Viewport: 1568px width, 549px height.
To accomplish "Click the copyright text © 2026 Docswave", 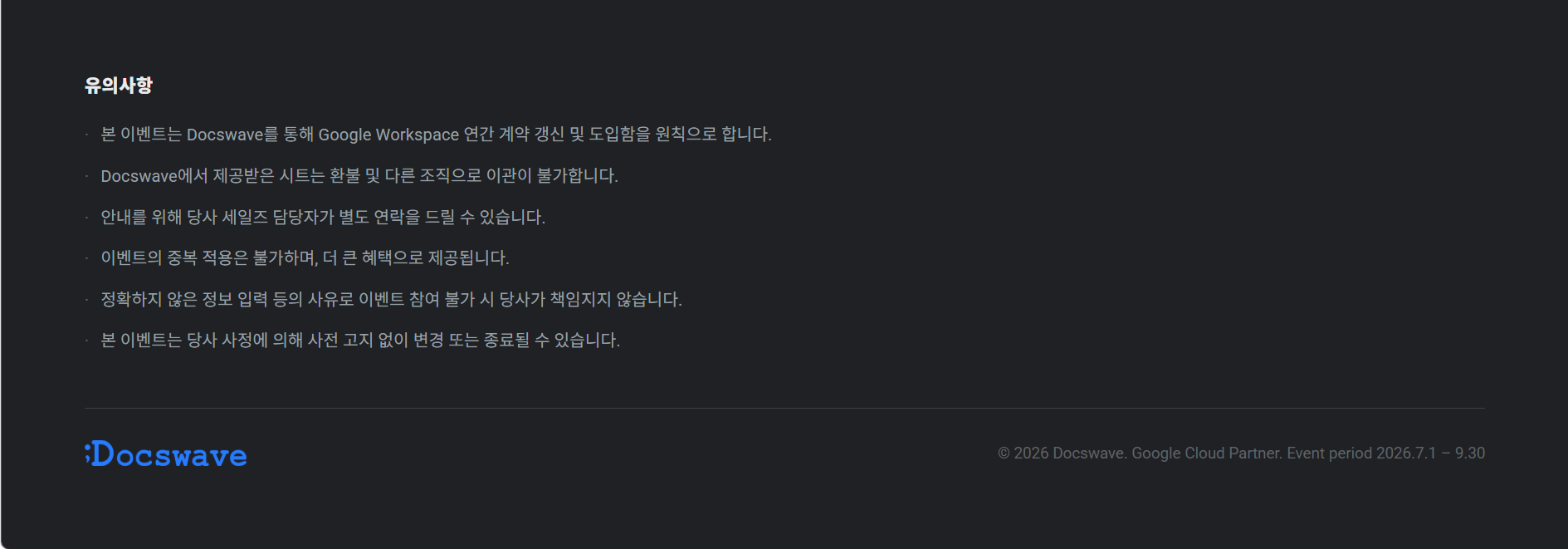I will pyautogui.click(x=1062, y=453).
